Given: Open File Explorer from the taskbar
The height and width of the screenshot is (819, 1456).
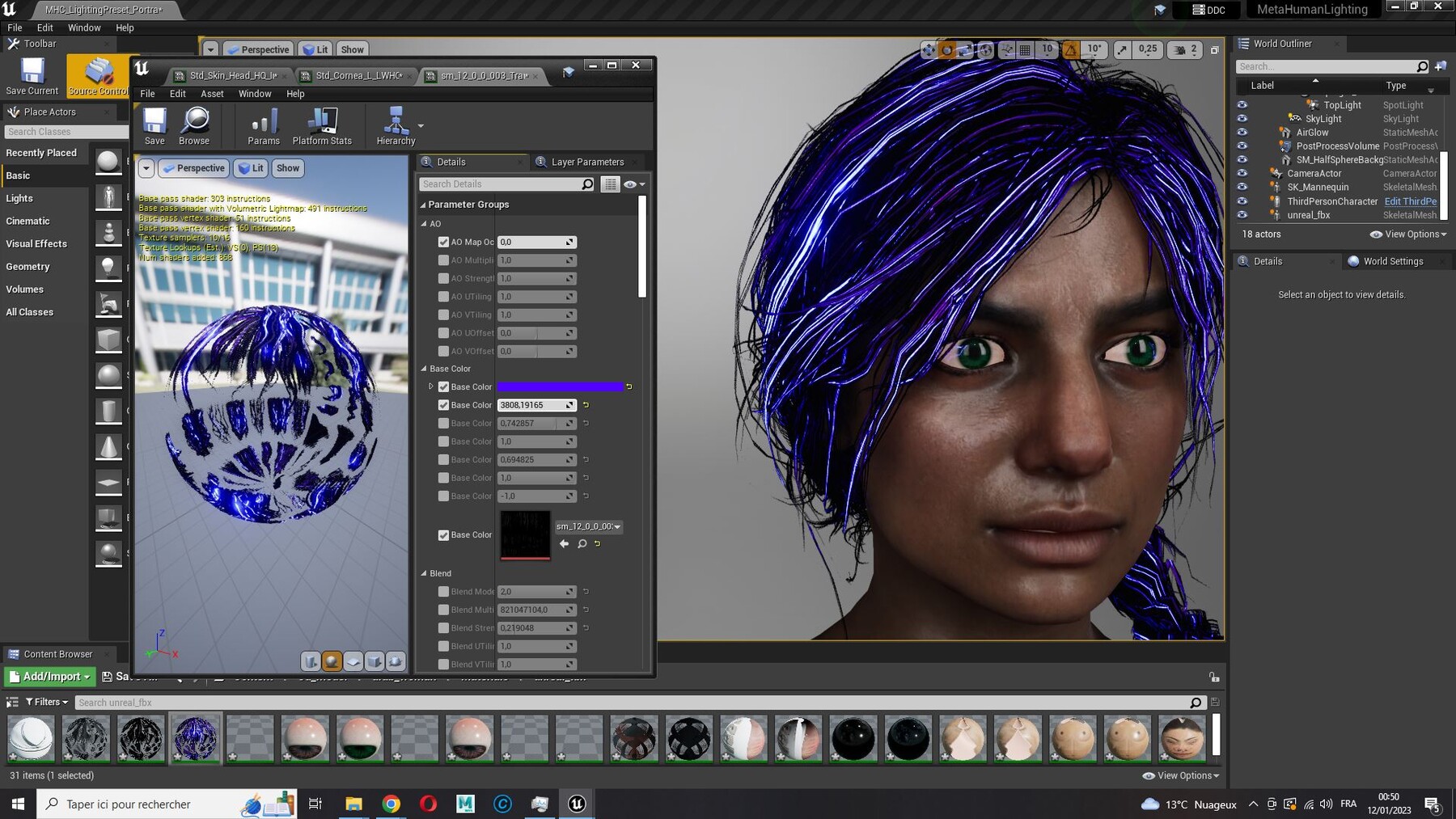Looking at the screenshot, I should click(x=353, y=804).
